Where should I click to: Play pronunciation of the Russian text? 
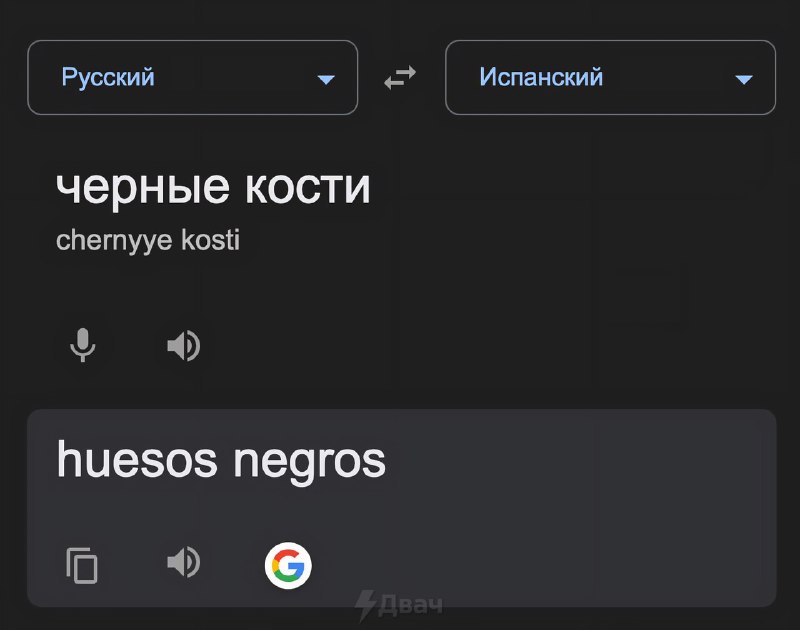point(183,345)
